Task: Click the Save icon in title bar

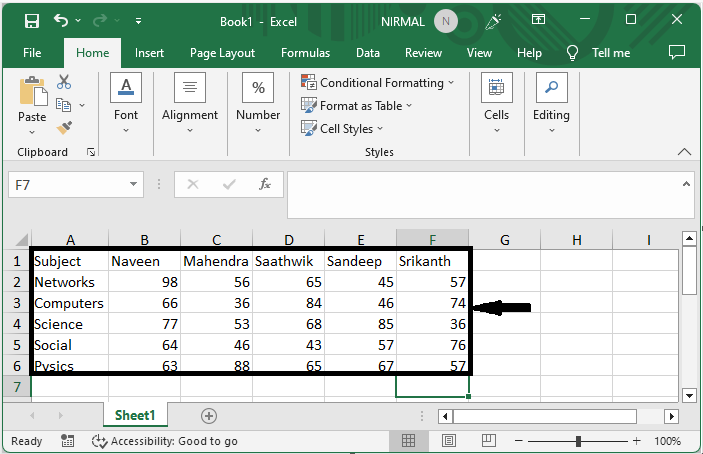Action: tap(32, 20)
